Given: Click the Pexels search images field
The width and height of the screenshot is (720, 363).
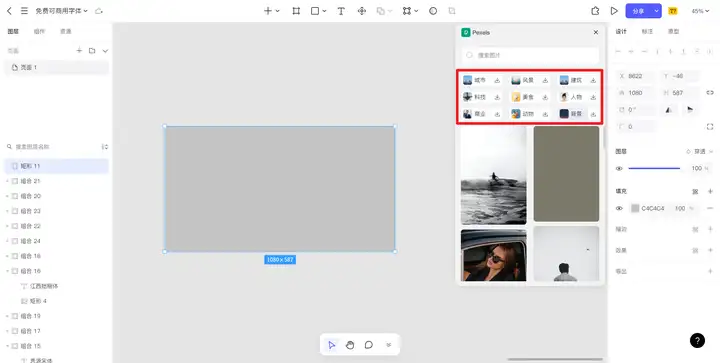Looking at the screenshot, I should coord(530,55).
